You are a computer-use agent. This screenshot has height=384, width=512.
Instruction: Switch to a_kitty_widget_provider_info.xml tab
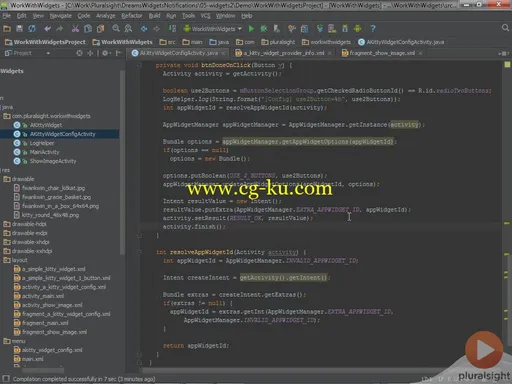click(x=283, y=53)
